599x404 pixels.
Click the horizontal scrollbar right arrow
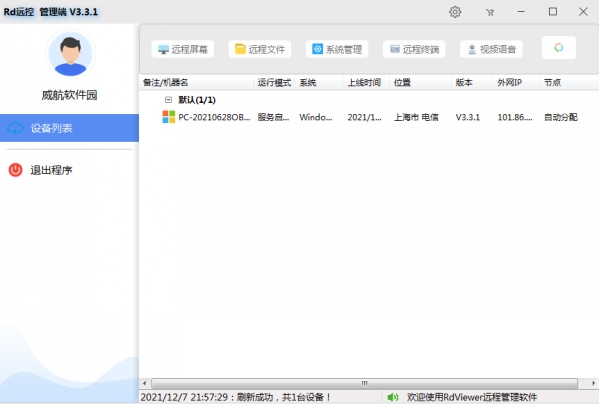(x=593, y=383)
